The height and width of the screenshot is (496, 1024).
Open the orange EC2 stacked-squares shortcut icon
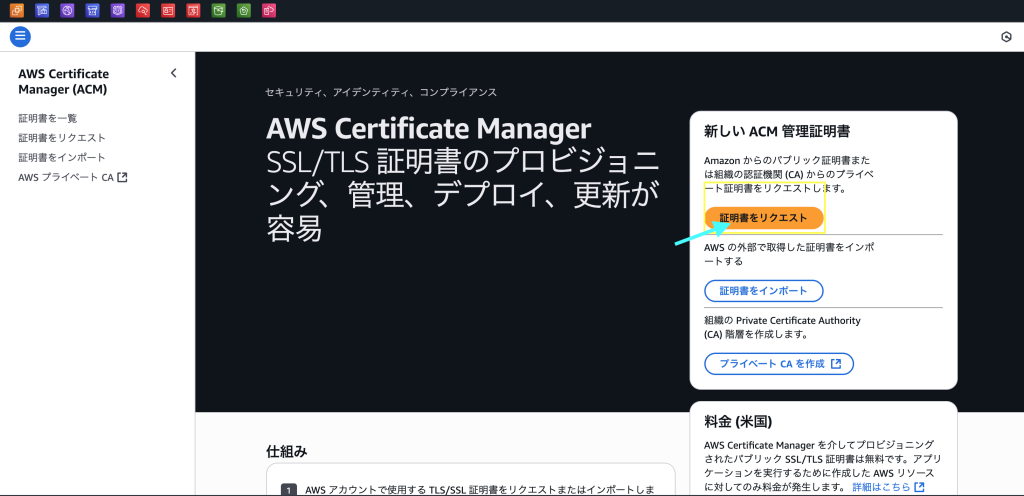tap(16, 10)
